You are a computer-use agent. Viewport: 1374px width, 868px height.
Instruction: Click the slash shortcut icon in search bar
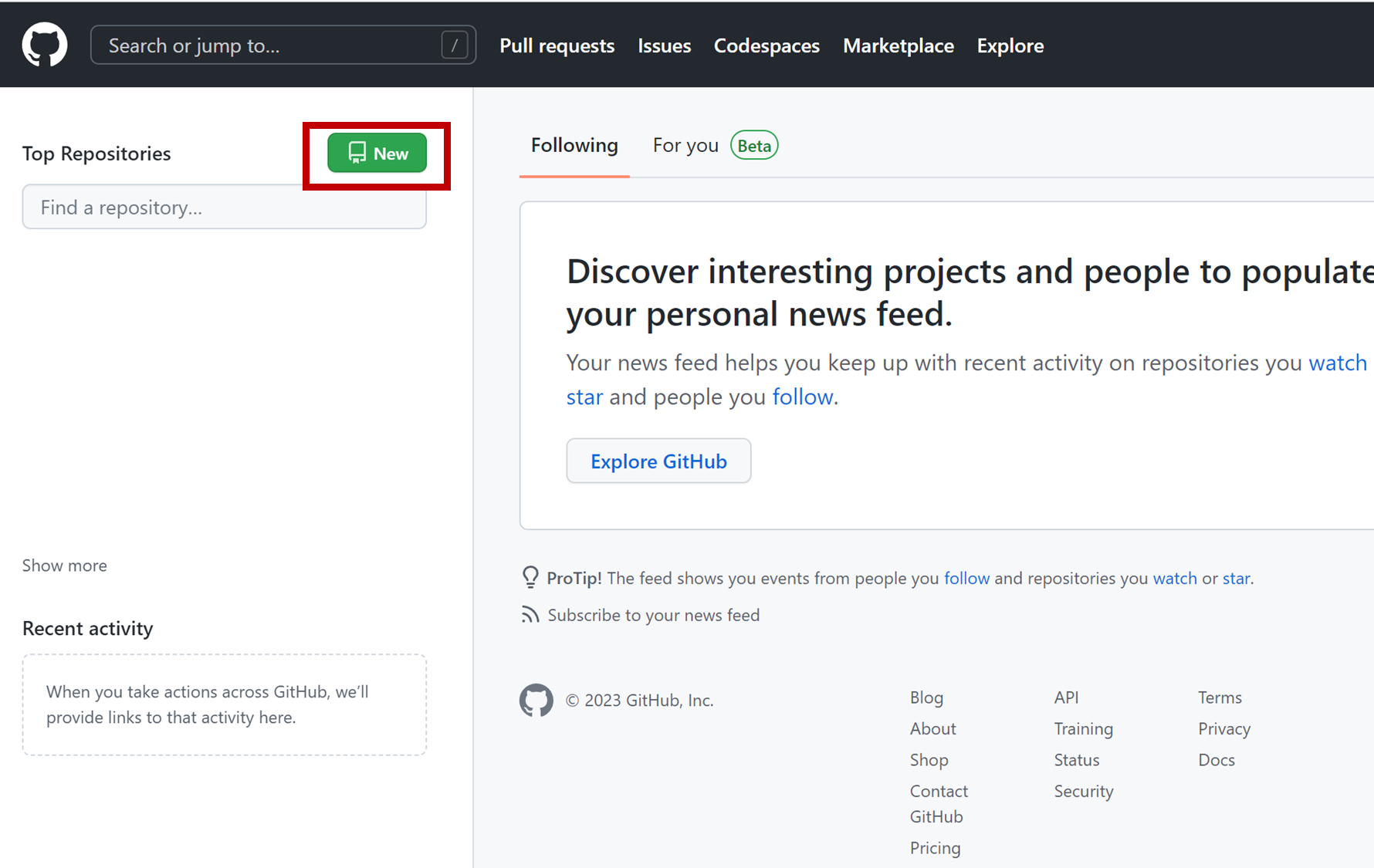pos(455,46)
